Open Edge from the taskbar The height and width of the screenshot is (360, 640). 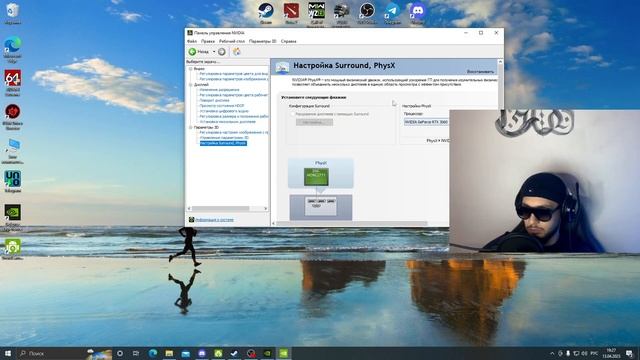tap(153, 353)
